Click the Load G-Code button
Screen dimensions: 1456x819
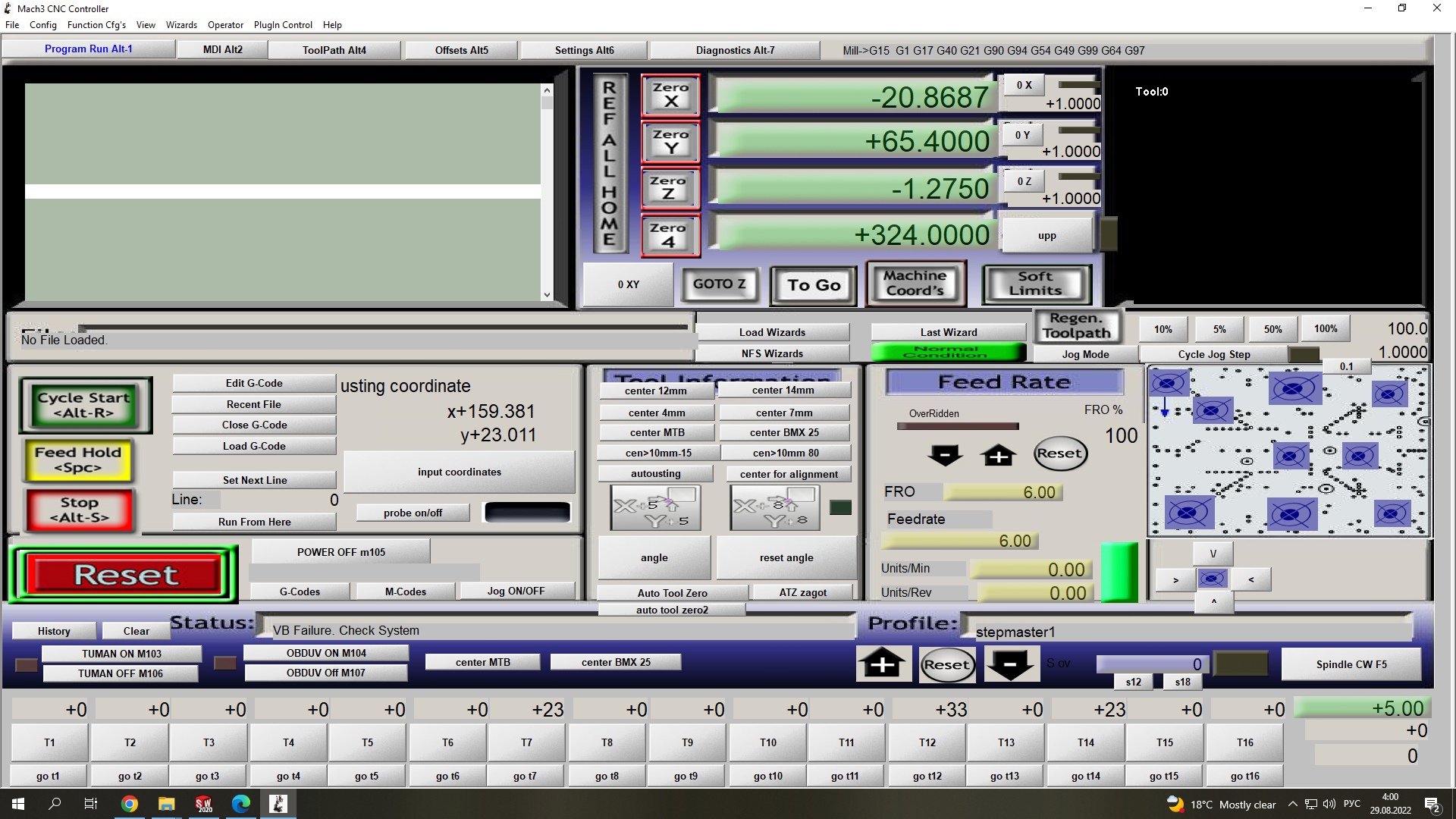click(x=254, y=446)
